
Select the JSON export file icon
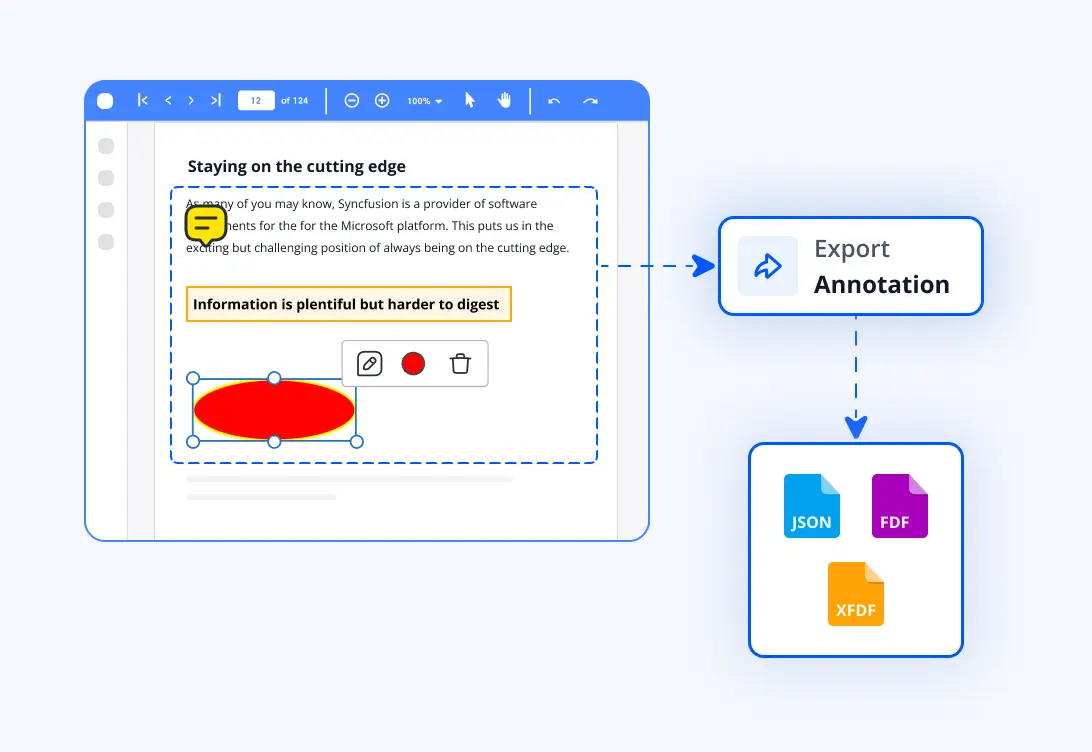[x=811, y=505]
